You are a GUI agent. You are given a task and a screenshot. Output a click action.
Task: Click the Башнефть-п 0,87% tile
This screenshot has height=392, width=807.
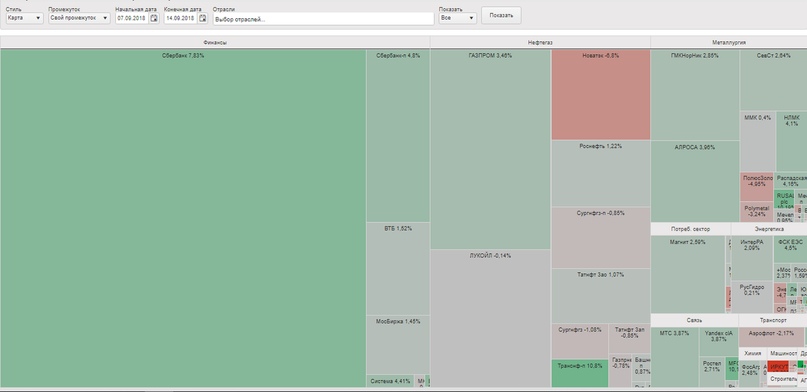click(x=641, y=367)
